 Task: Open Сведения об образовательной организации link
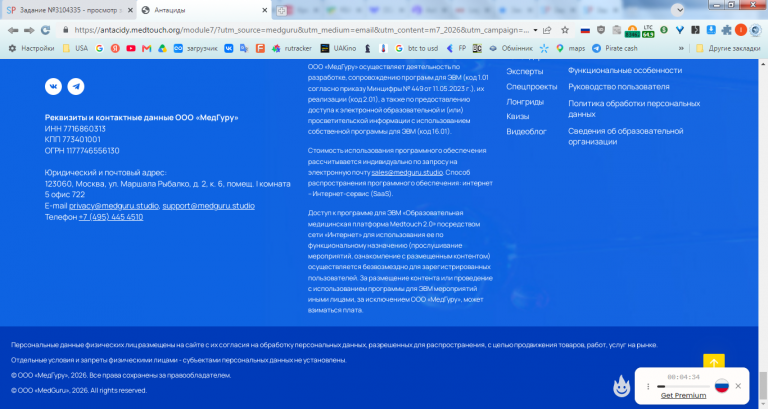point(625,136)
